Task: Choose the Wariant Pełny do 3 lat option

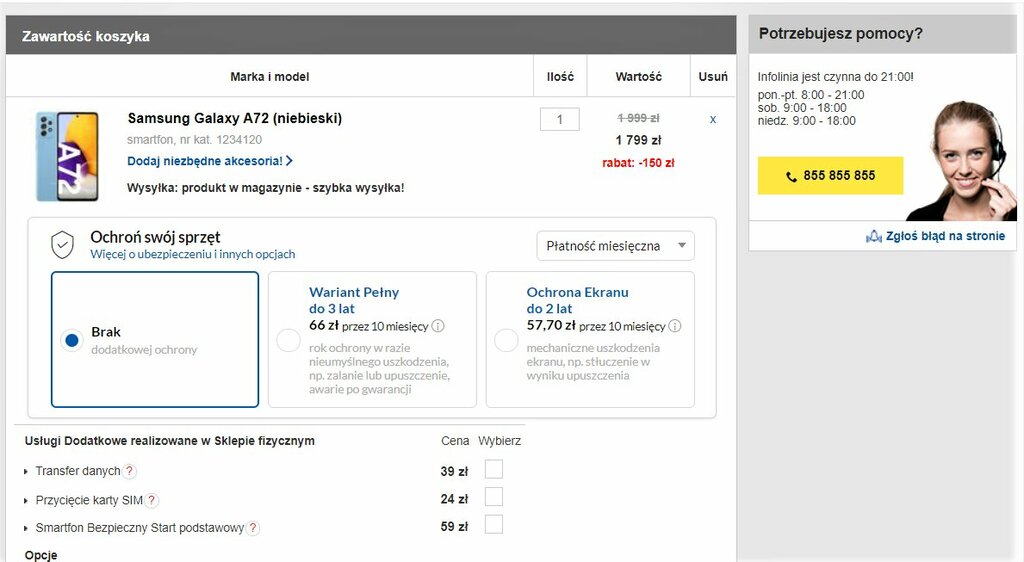Action: 288,340
